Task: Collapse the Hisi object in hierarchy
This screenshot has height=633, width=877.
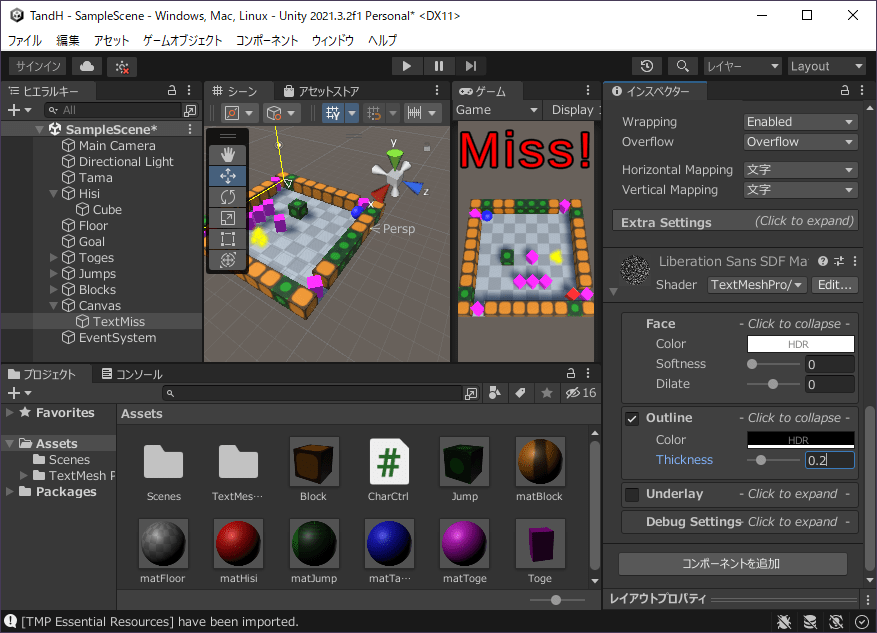Action: coord(54,193)
